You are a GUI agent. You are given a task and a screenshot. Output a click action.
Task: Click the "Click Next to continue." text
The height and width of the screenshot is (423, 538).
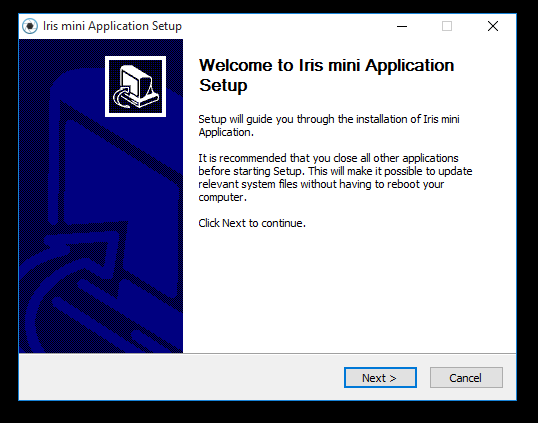(x=252, y=223)
